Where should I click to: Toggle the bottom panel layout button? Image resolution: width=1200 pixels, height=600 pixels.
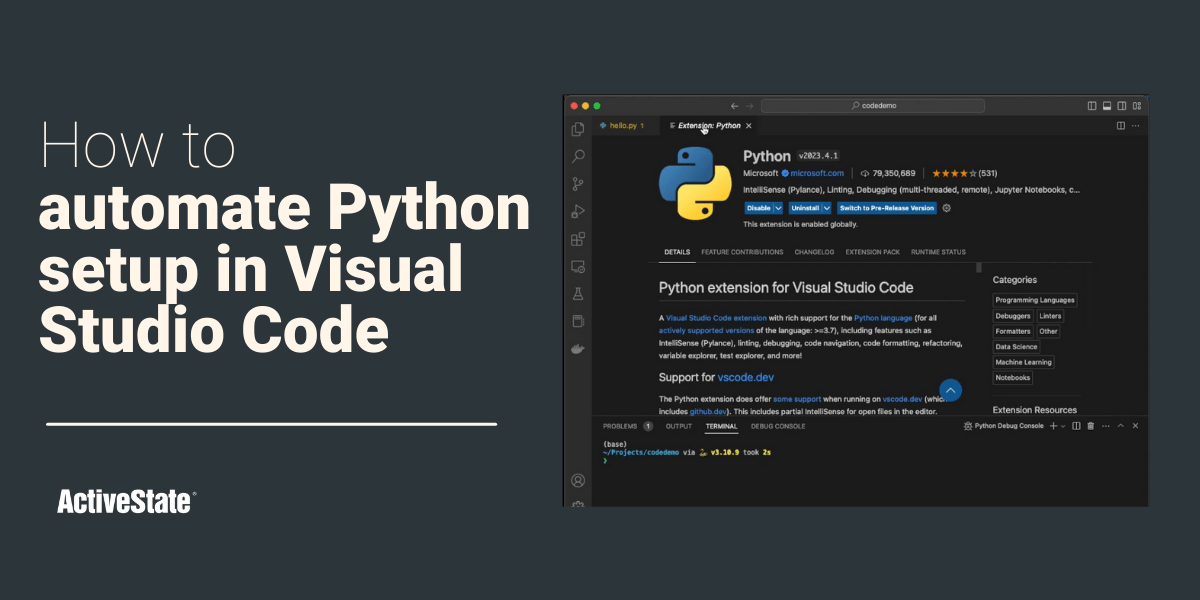[1106, 106]
